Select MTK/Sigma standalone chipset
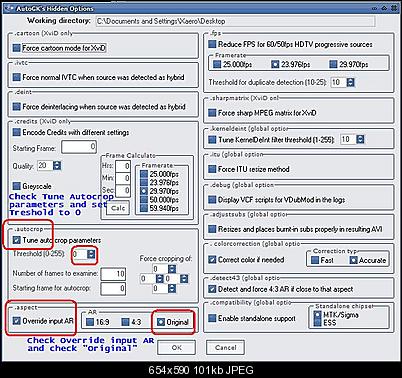Screen dimensions: 402x378 318,315
